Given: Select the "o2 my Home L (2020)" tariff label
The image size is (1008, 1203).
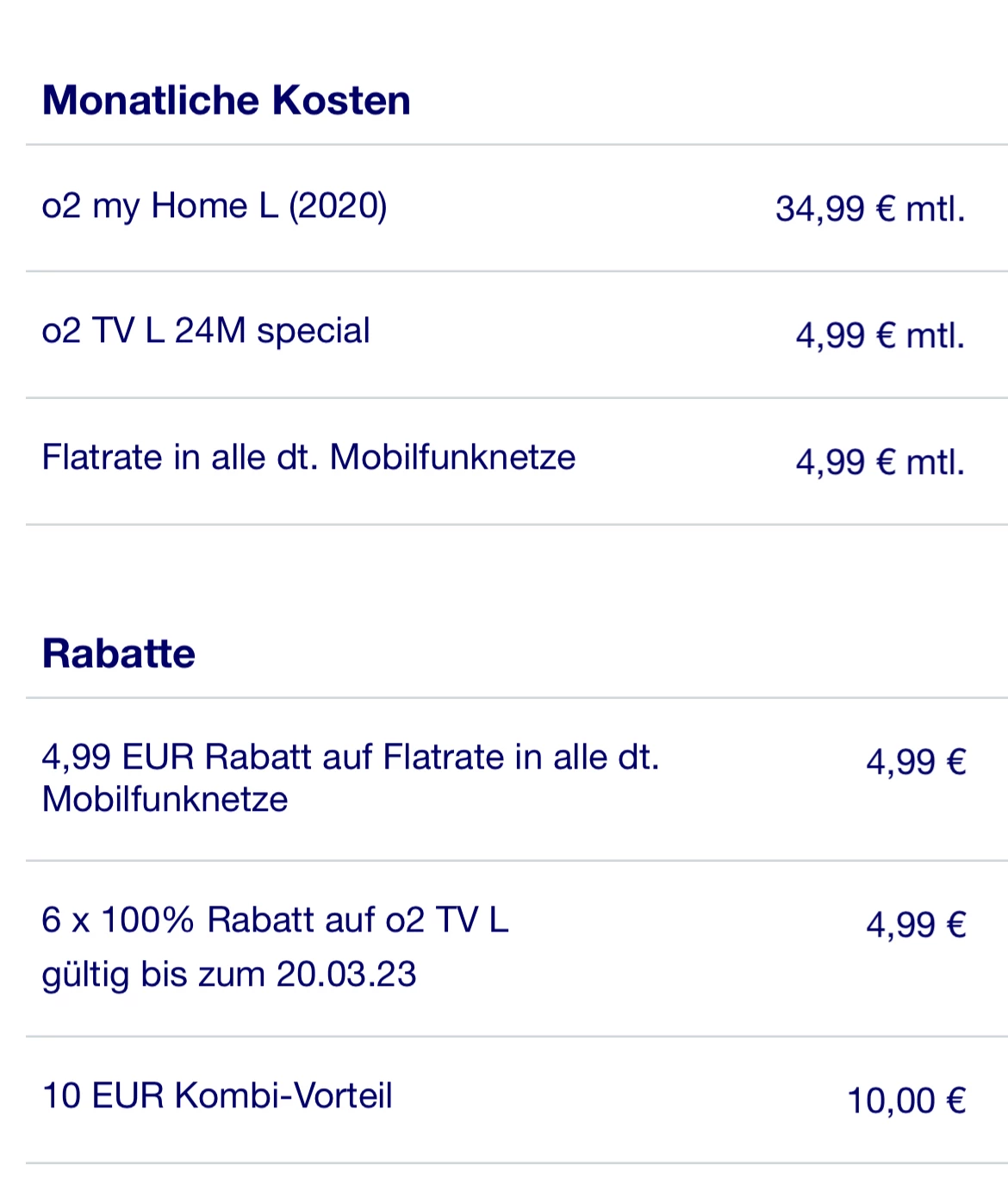Looking at the screenshot, I should pyautogui.click(x=214, y=207).
